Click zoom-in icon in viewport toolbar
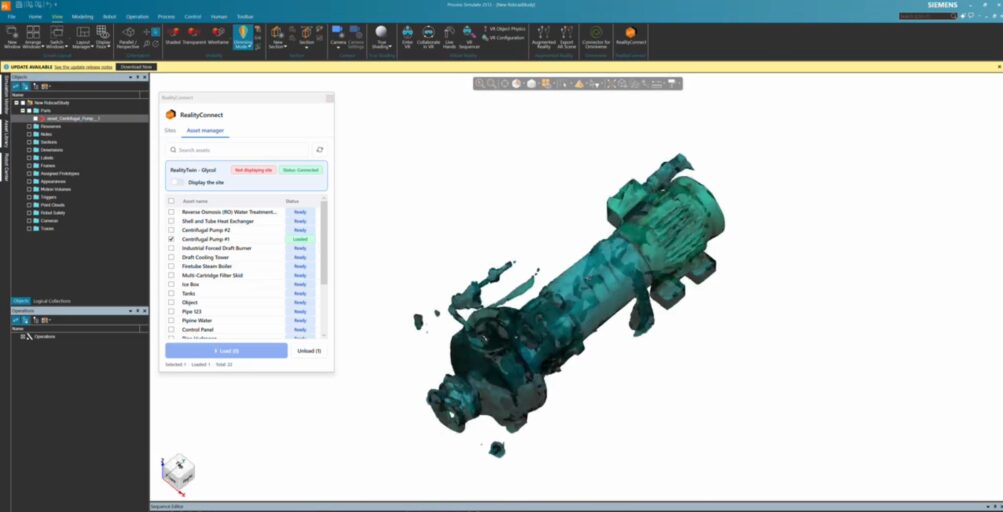 480,84
